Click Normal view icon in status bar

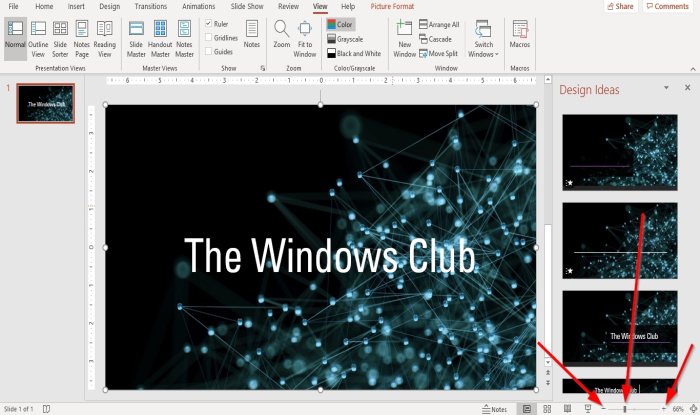(527, 409)
